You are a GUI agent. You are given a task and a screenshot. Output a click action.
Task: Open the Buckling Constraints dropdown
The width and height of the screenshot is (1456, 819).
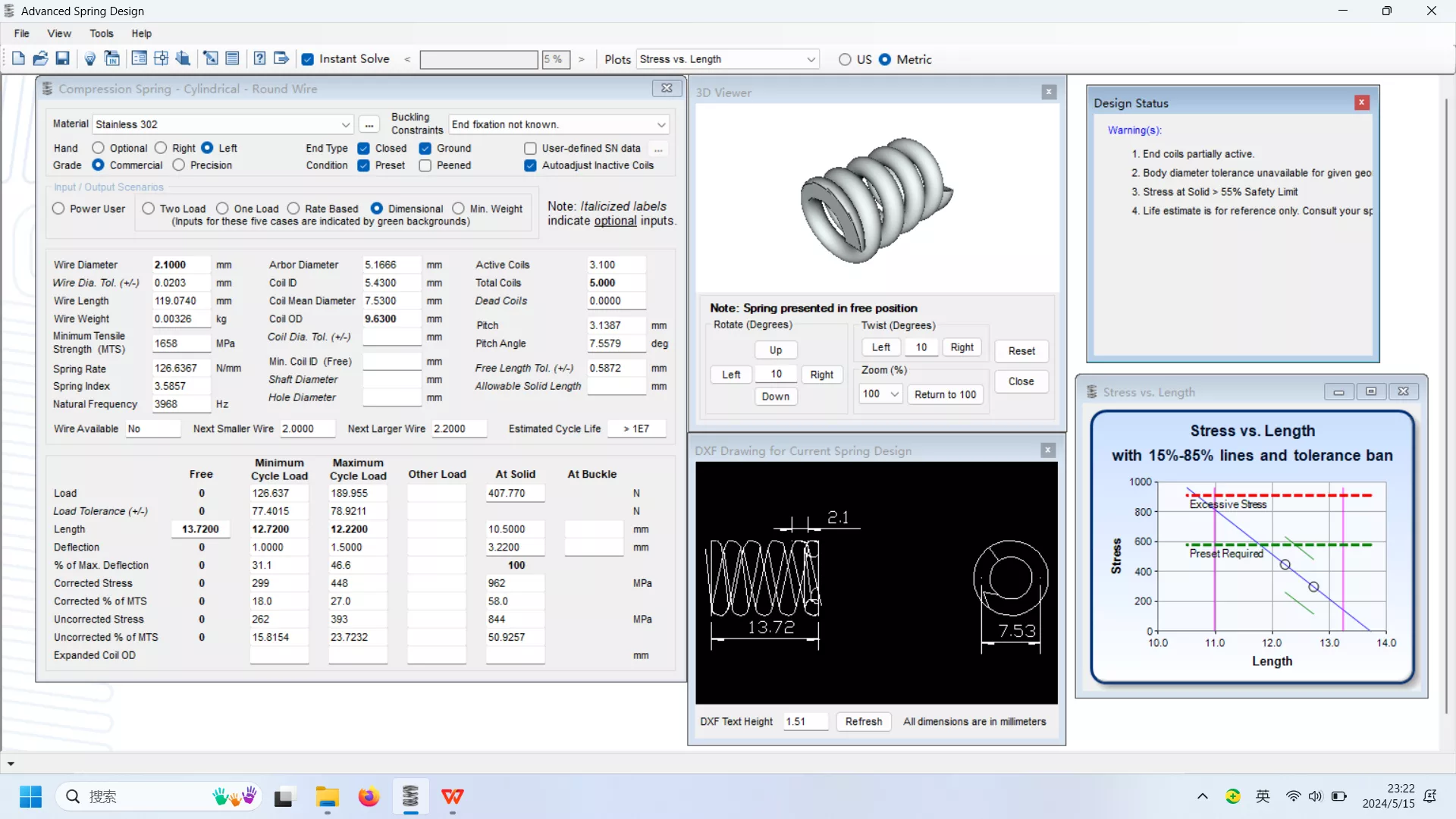pyautogui.click(x=661, y=124)
